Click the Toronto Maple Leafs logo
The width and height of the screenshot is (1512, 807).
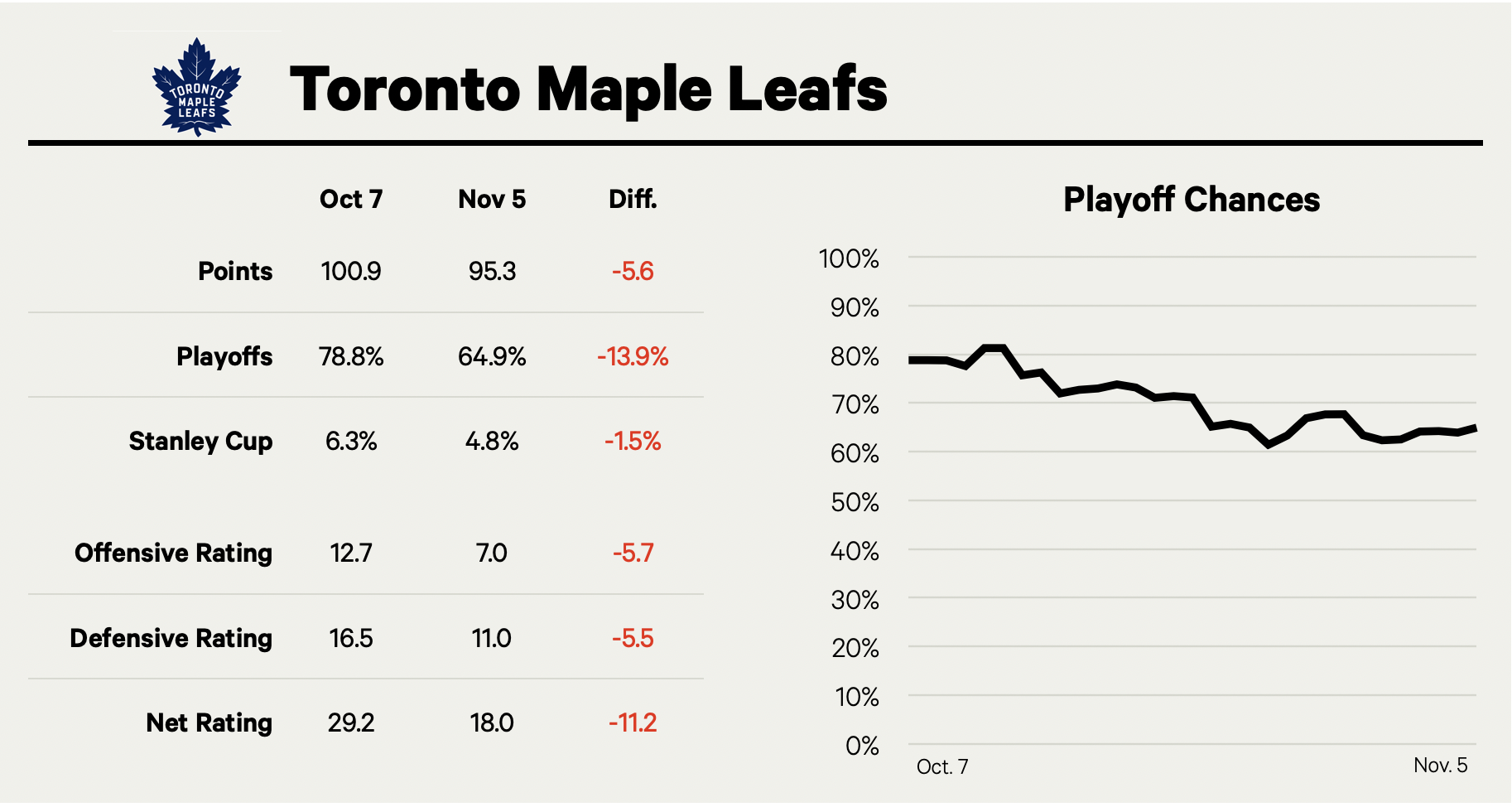coord(196,87)
